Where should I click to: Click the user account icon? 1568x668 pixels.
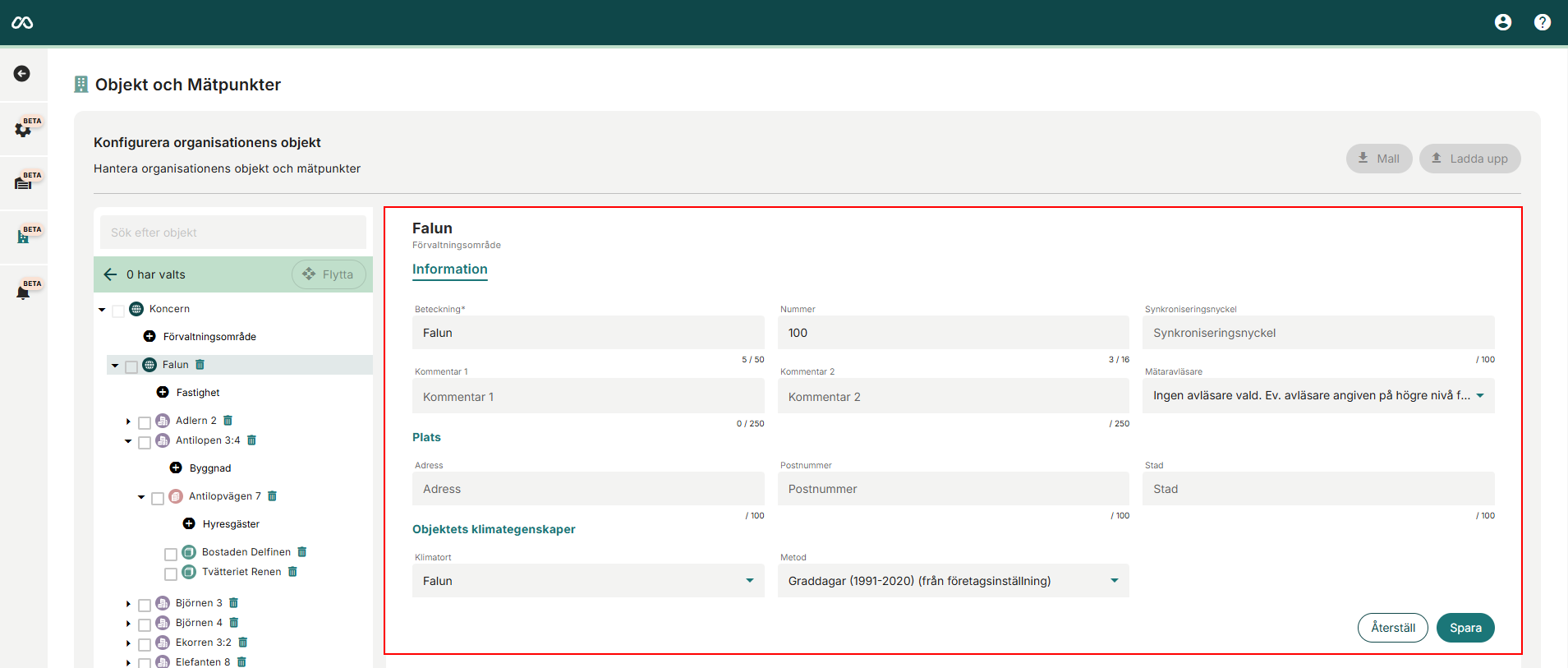[1502, 22]
